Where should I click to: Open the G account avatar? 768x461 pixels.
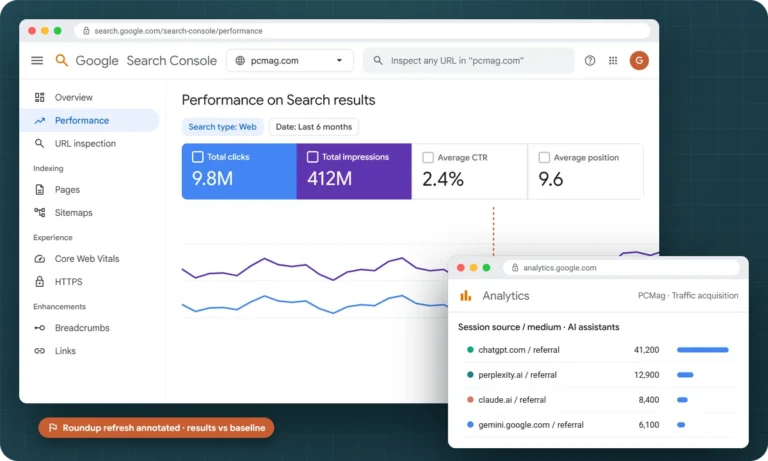click(x=639, y=61)
